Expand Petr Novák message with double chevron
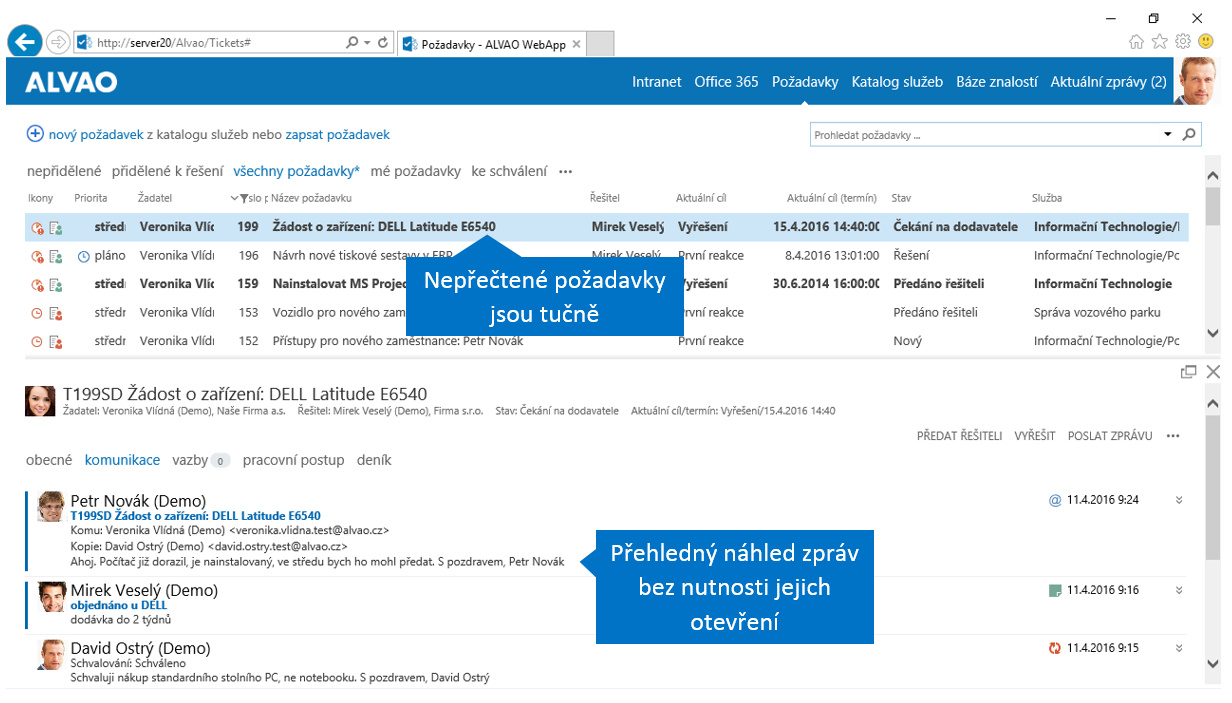This screenshot has width=1232, height=703. click(x=1179, y=500)
